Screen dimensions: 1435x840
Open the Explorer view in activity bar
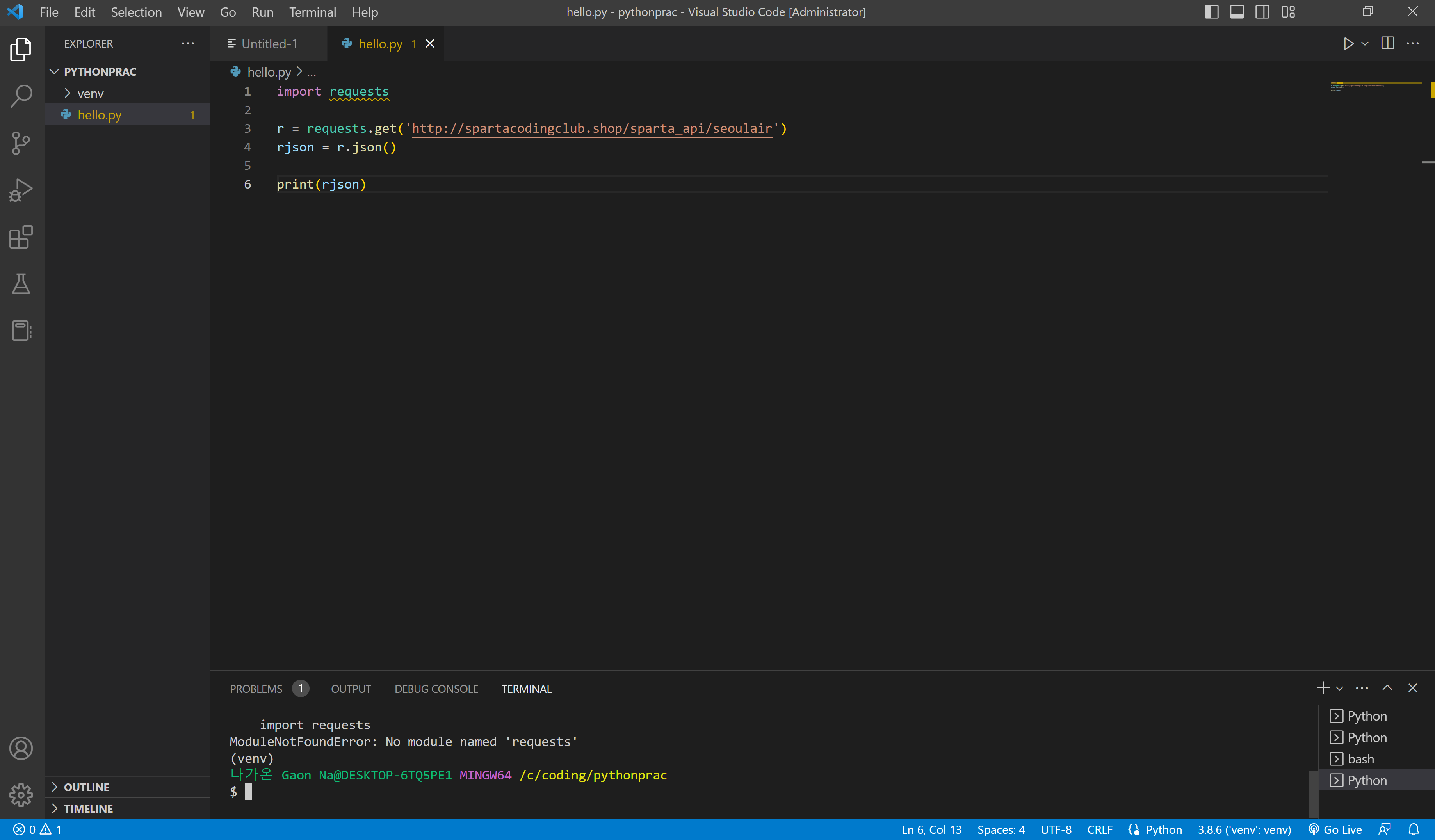21,50
